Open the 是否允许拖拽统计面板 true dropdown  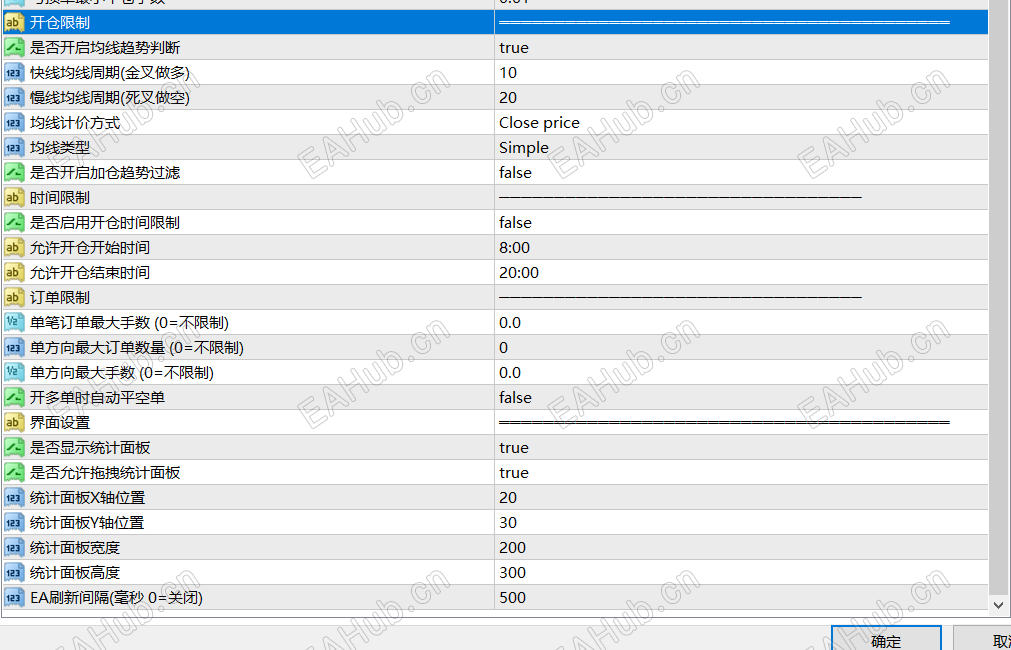coord(741,473)
